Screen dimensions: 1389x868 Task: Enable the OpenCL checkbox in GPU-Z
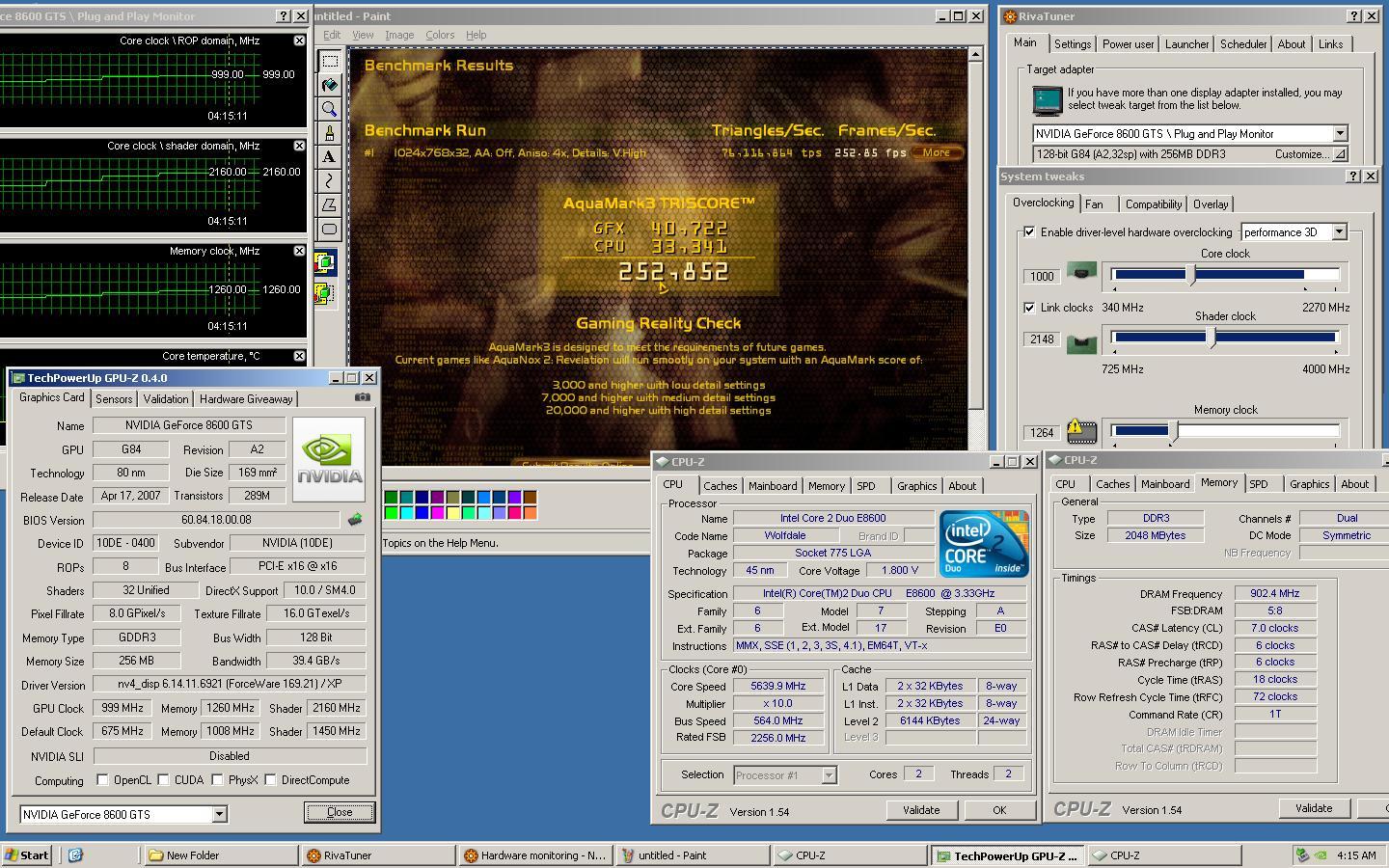coord(102,779)
